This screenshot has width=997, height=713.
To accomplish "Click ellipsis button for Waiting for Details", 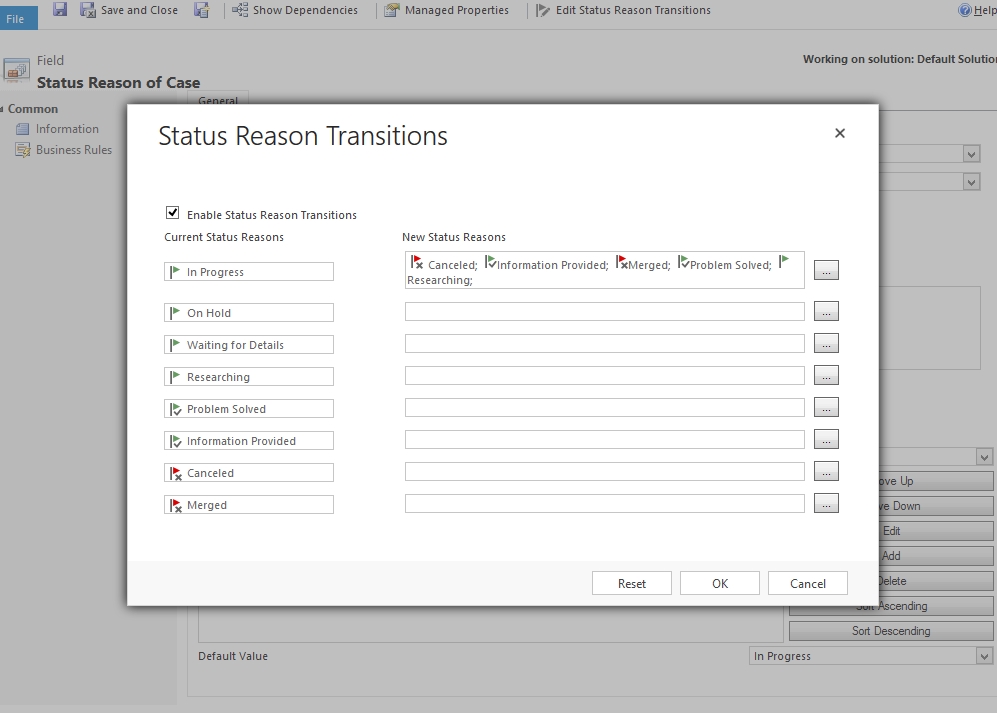I will (826, 344).
